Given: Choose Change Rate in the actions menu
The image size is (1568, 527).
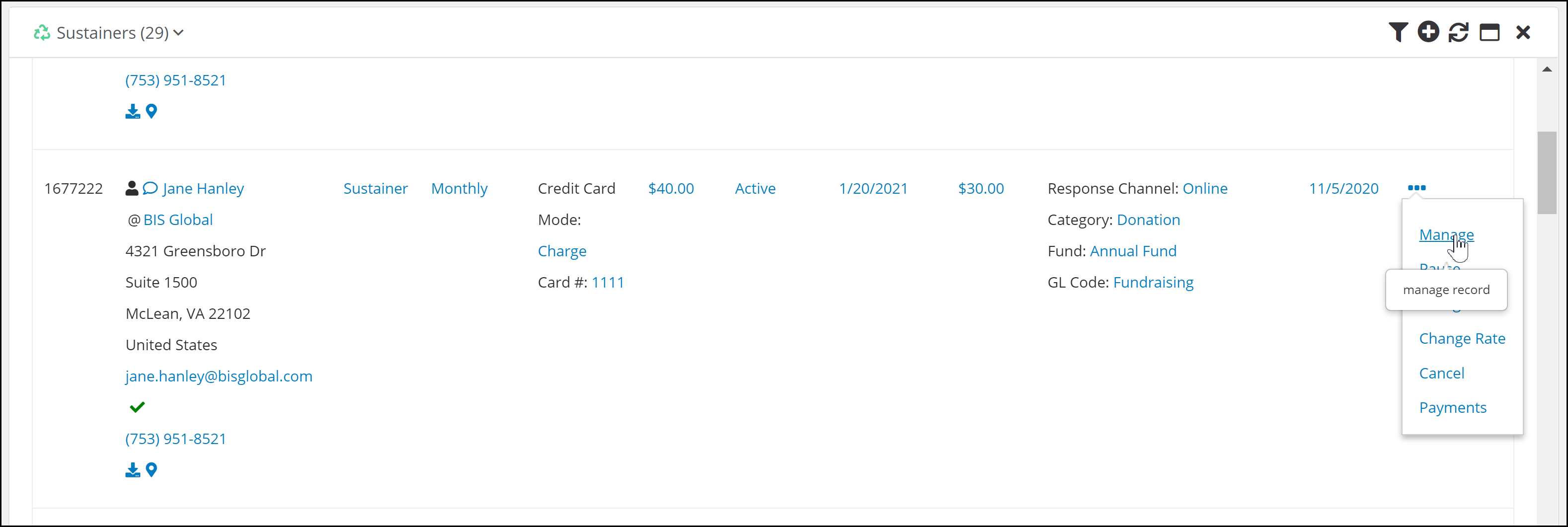Looking at the screenshot, I should [x=1462, y=338].
